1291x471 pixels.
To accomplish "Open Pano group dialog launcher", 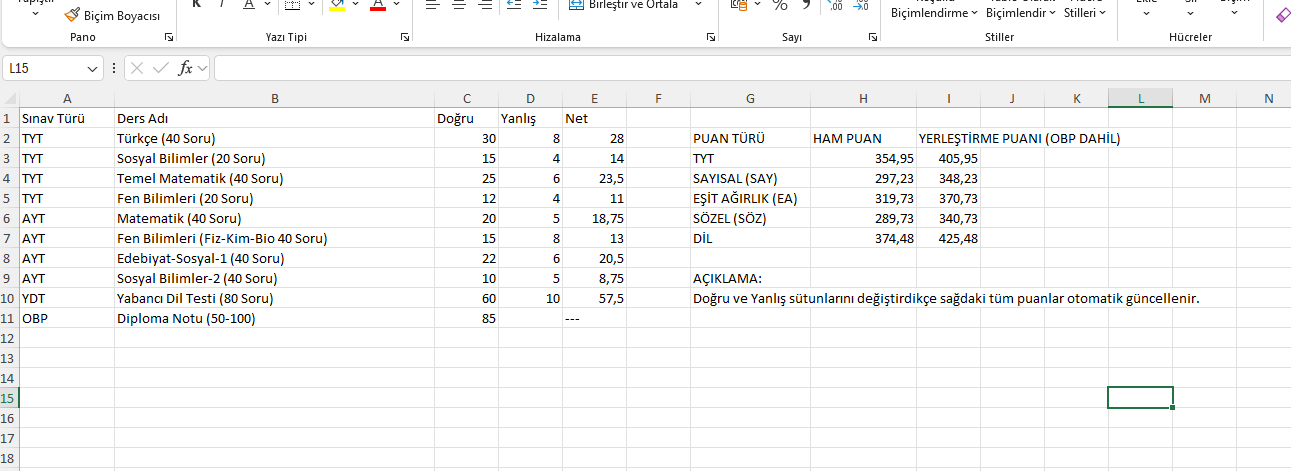I will click(x=169, y=37).
